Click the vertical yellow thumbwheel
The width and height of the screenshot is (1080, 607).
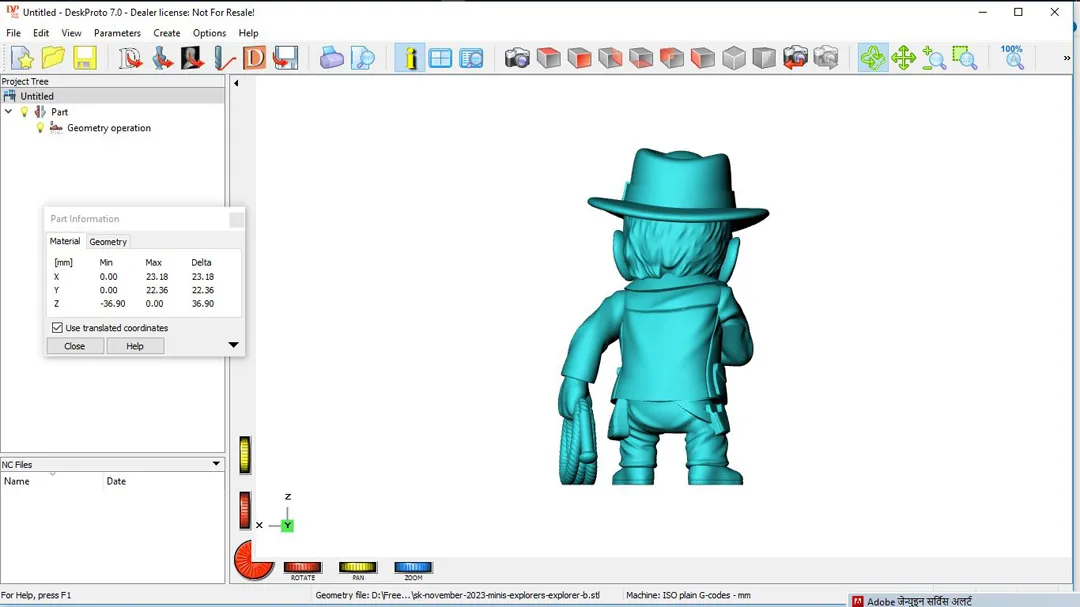(x=245, y=455)
